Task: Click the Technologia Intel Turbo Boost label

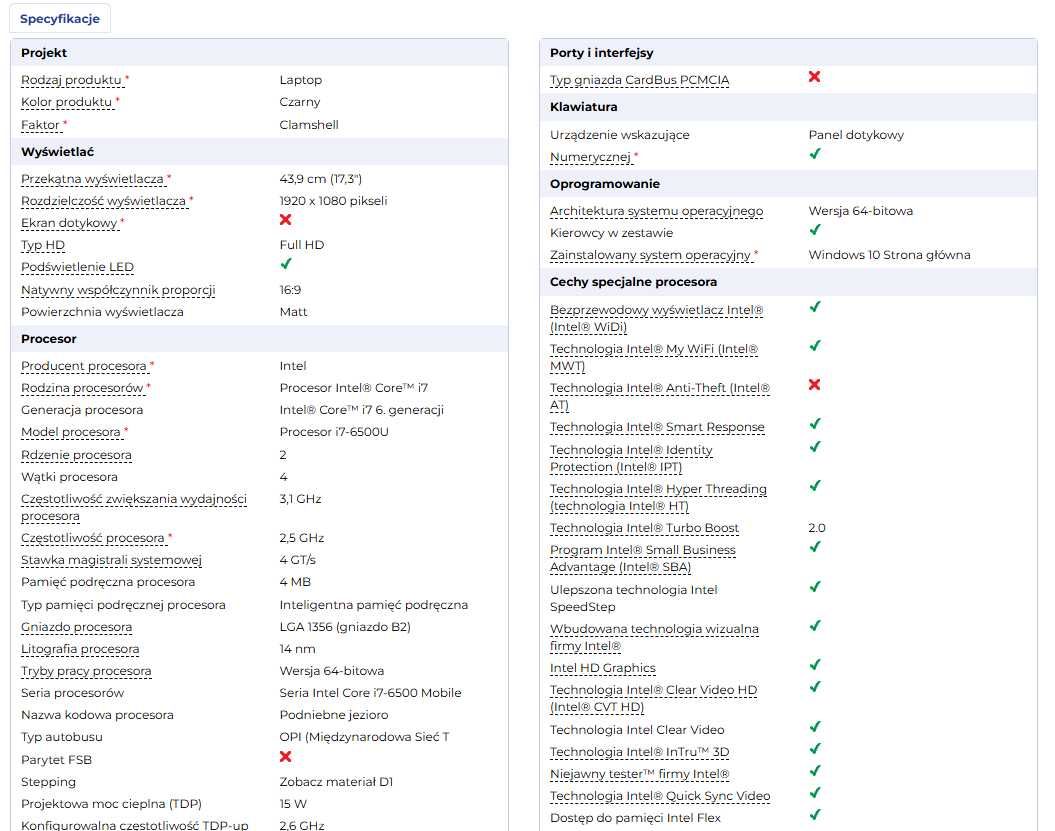Action: 645,528
